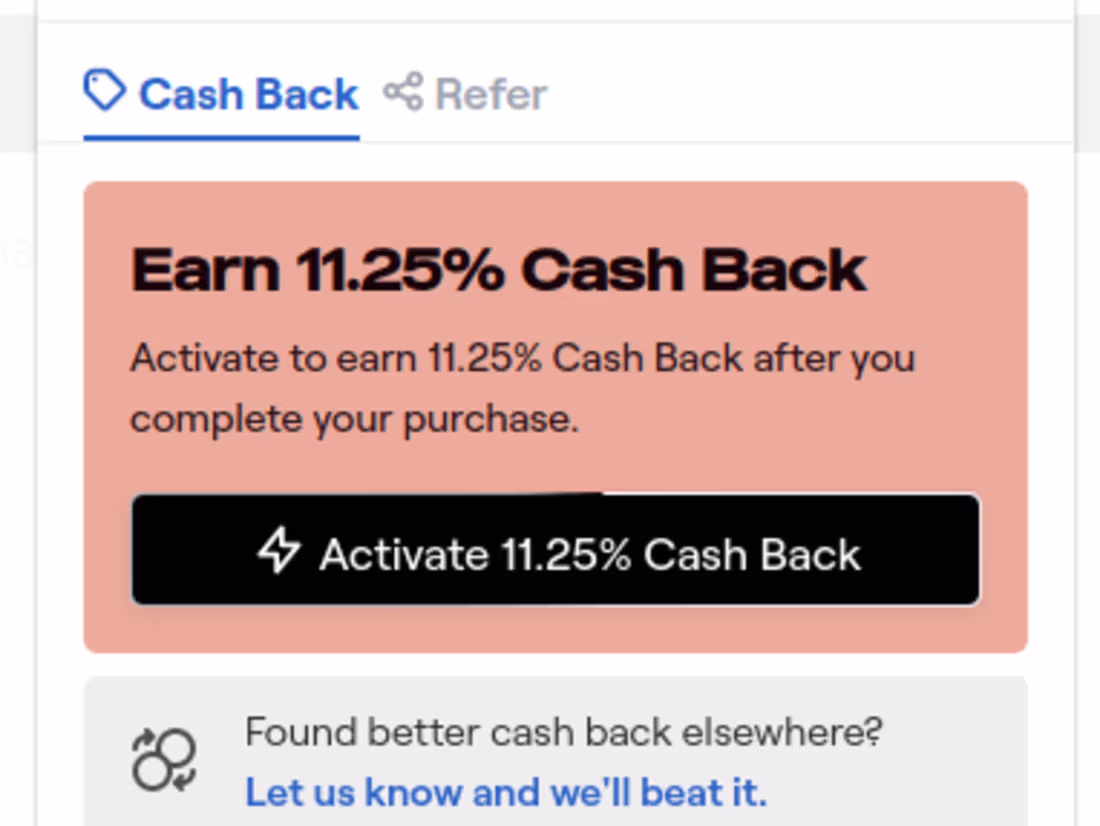The image size is (1100, 826).
Task: Click the tag icon beside Cash Back
Action: pyautogui.click(x=104, y=92)
